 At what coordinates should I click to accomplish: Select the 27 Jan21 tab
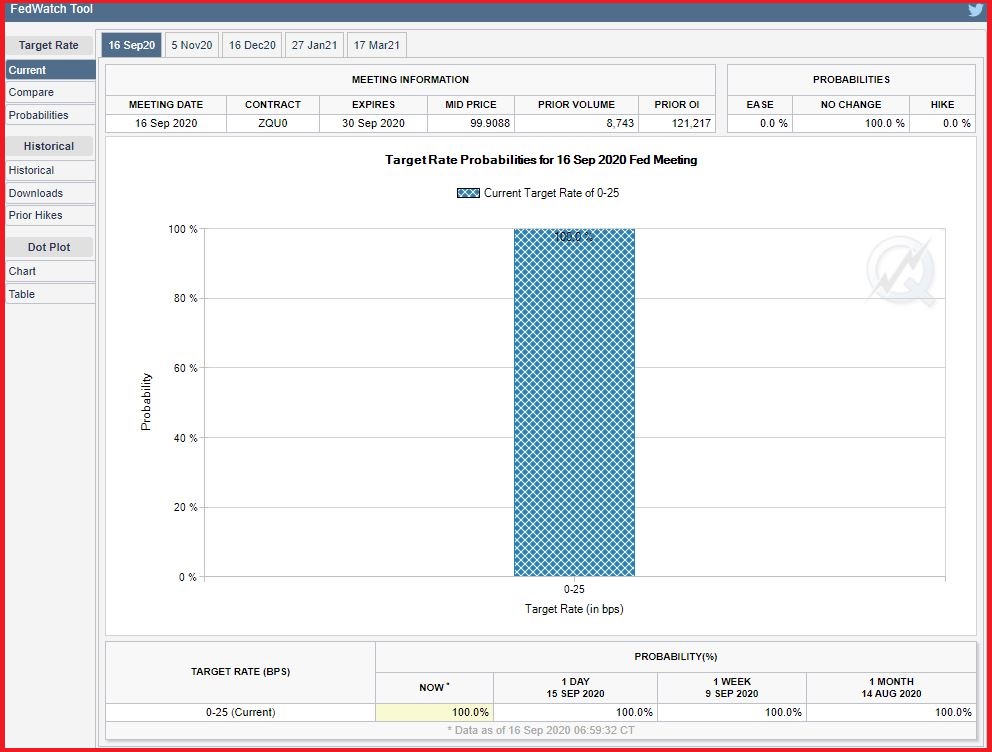314,45
